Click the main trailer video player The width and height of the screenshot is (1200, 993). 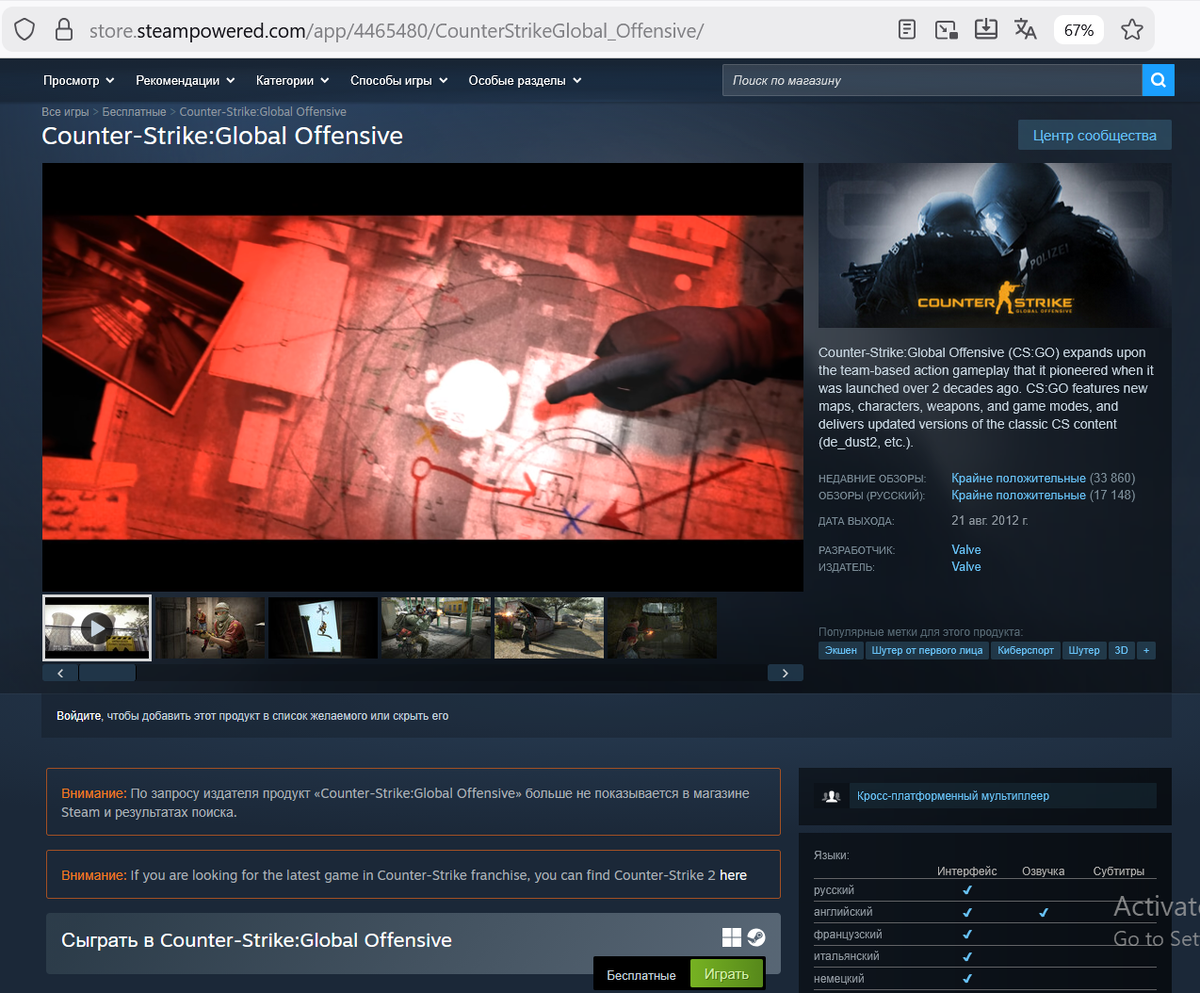(x=422, y=377)
